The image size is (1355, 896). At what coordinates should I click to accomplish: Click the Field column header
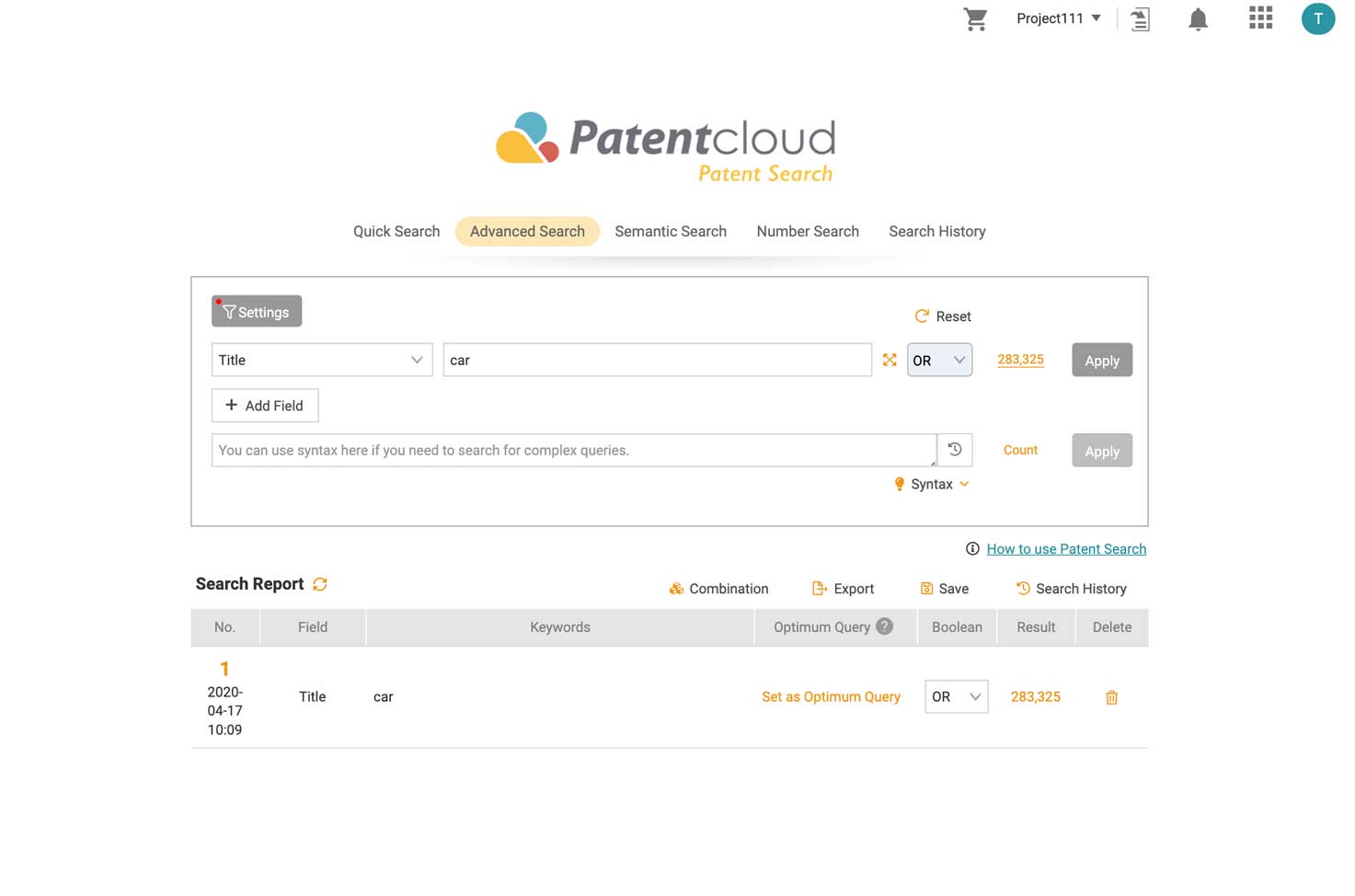point(313,626)
